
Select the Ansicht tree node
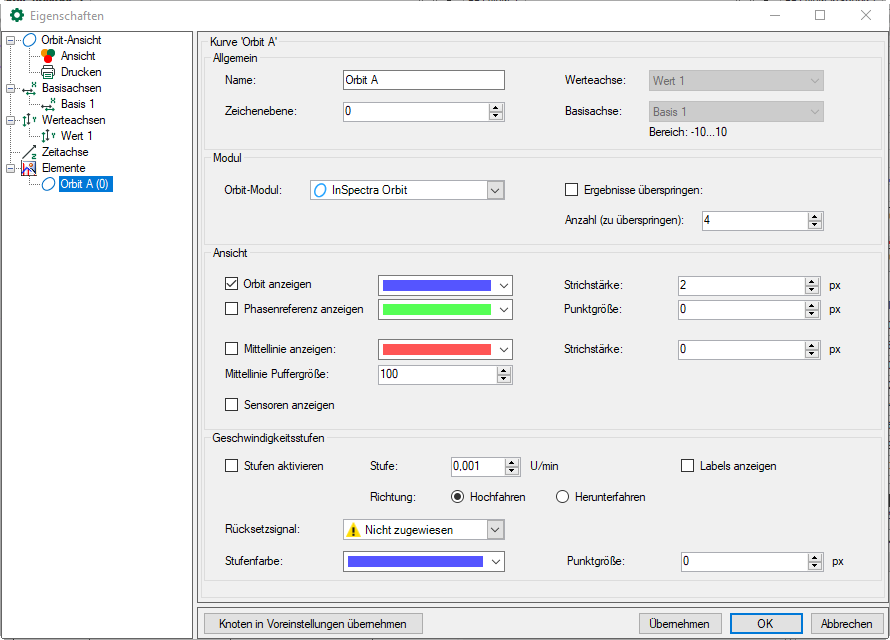78,56
